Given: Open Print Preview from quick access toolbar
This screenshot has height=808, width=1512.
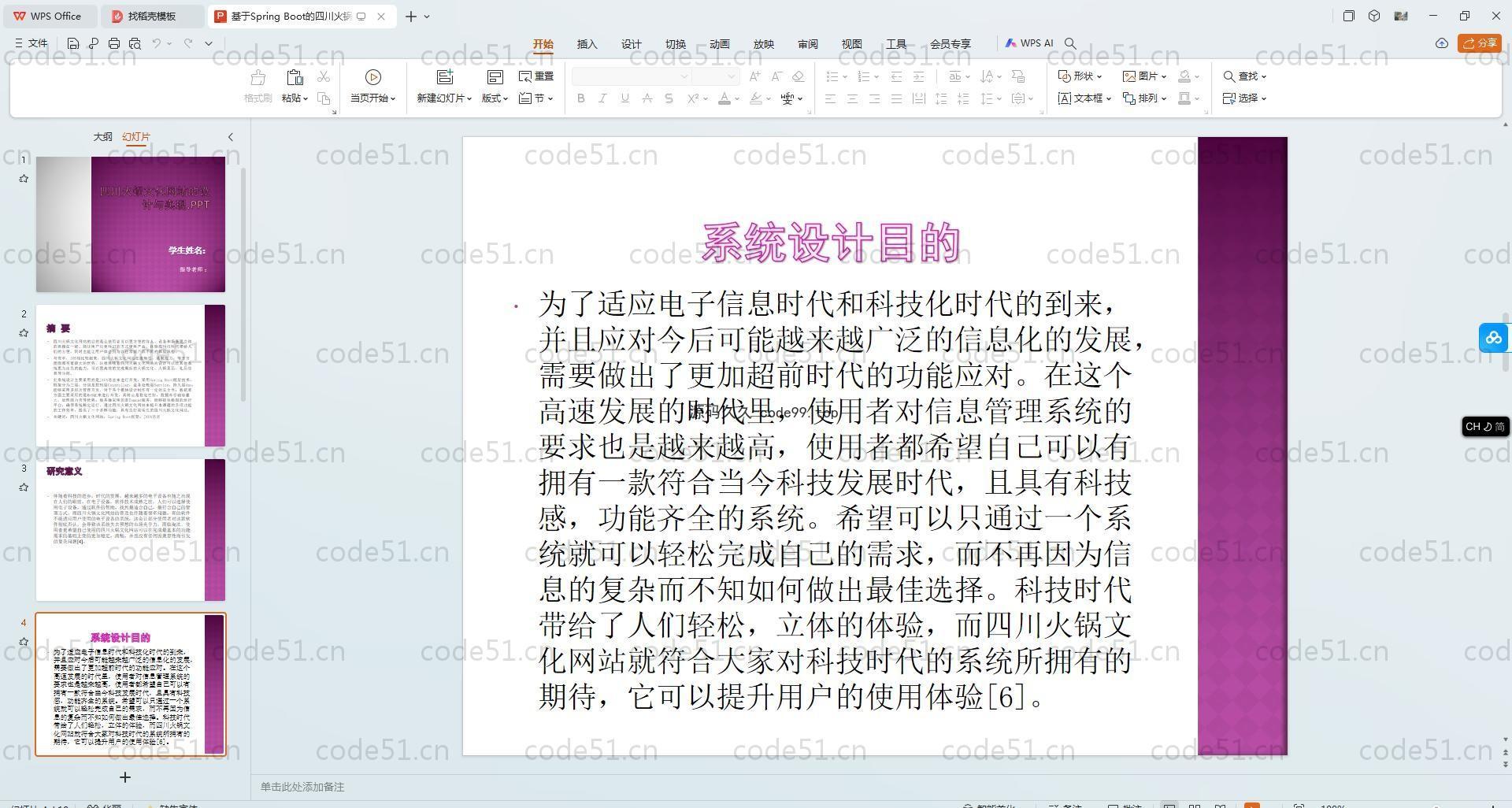Looking at the screenshot, I should 135,43.
